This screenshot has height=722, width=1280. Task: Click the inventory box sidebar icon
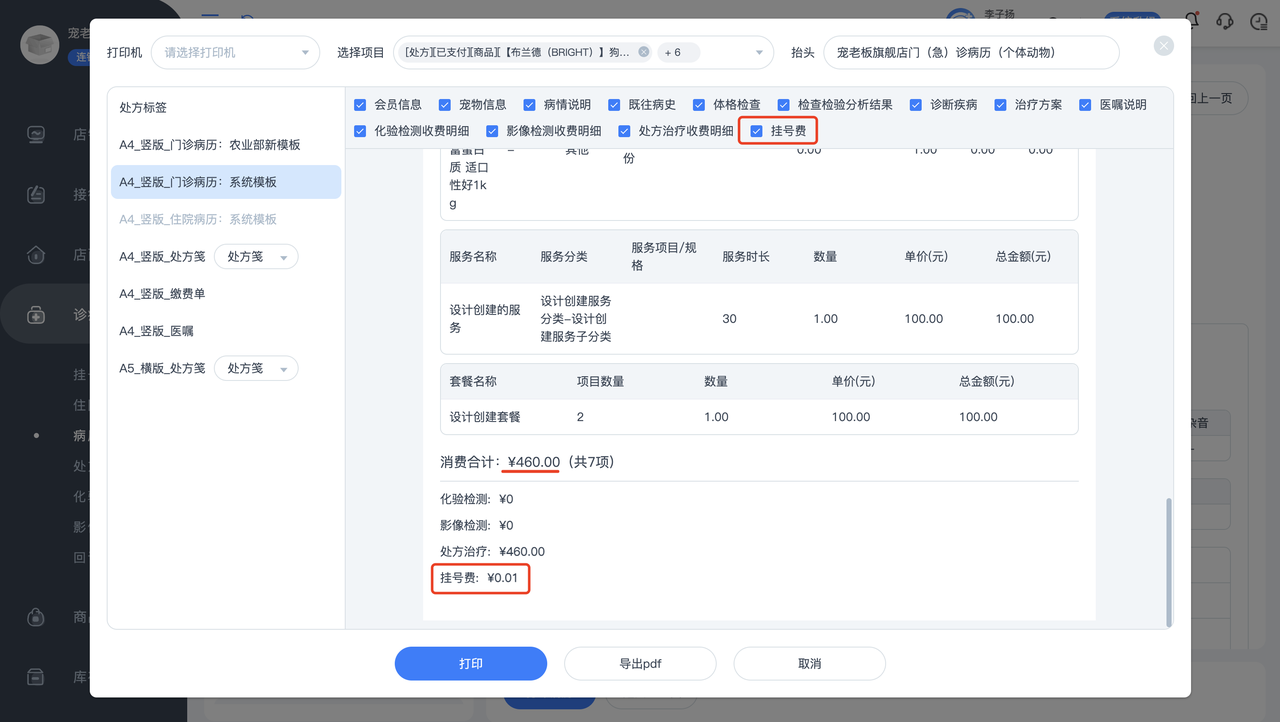[36, 677]
